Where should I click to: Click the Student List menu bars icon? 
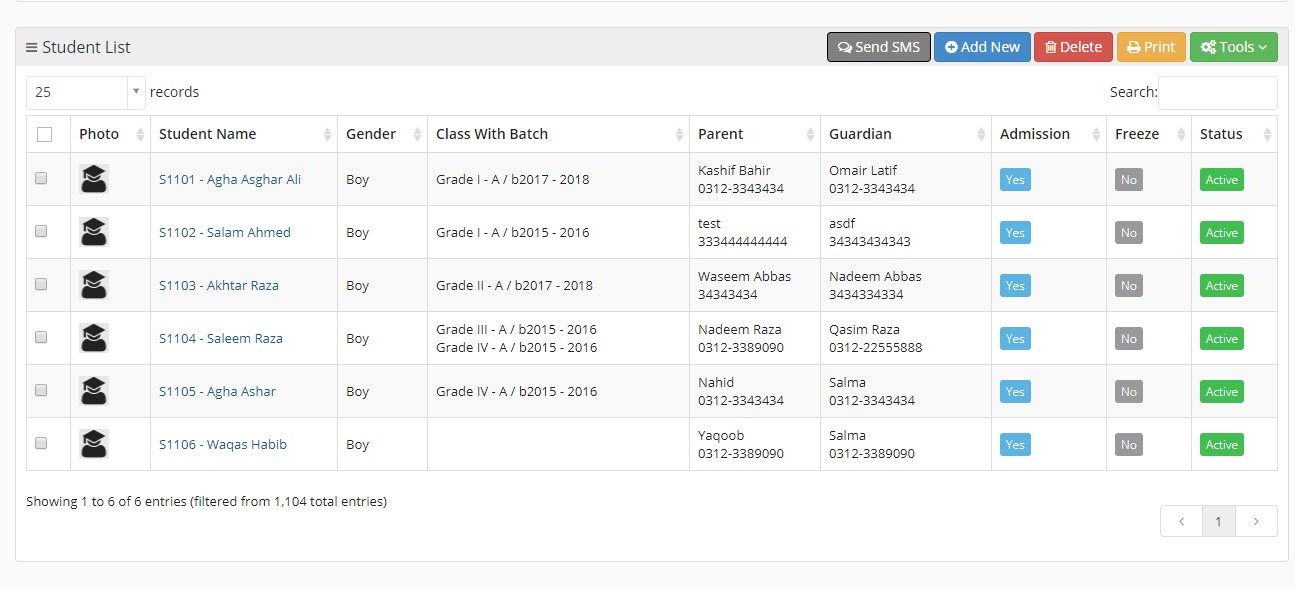click(32, 47)
